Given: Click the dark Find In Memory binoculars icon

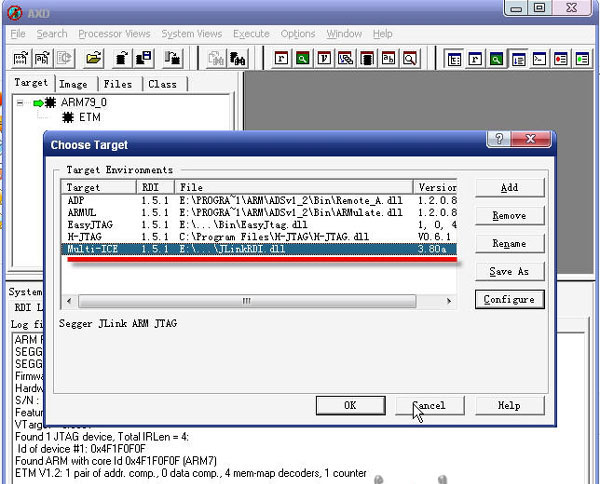Looking at the screenshot, I should point(238,59).
